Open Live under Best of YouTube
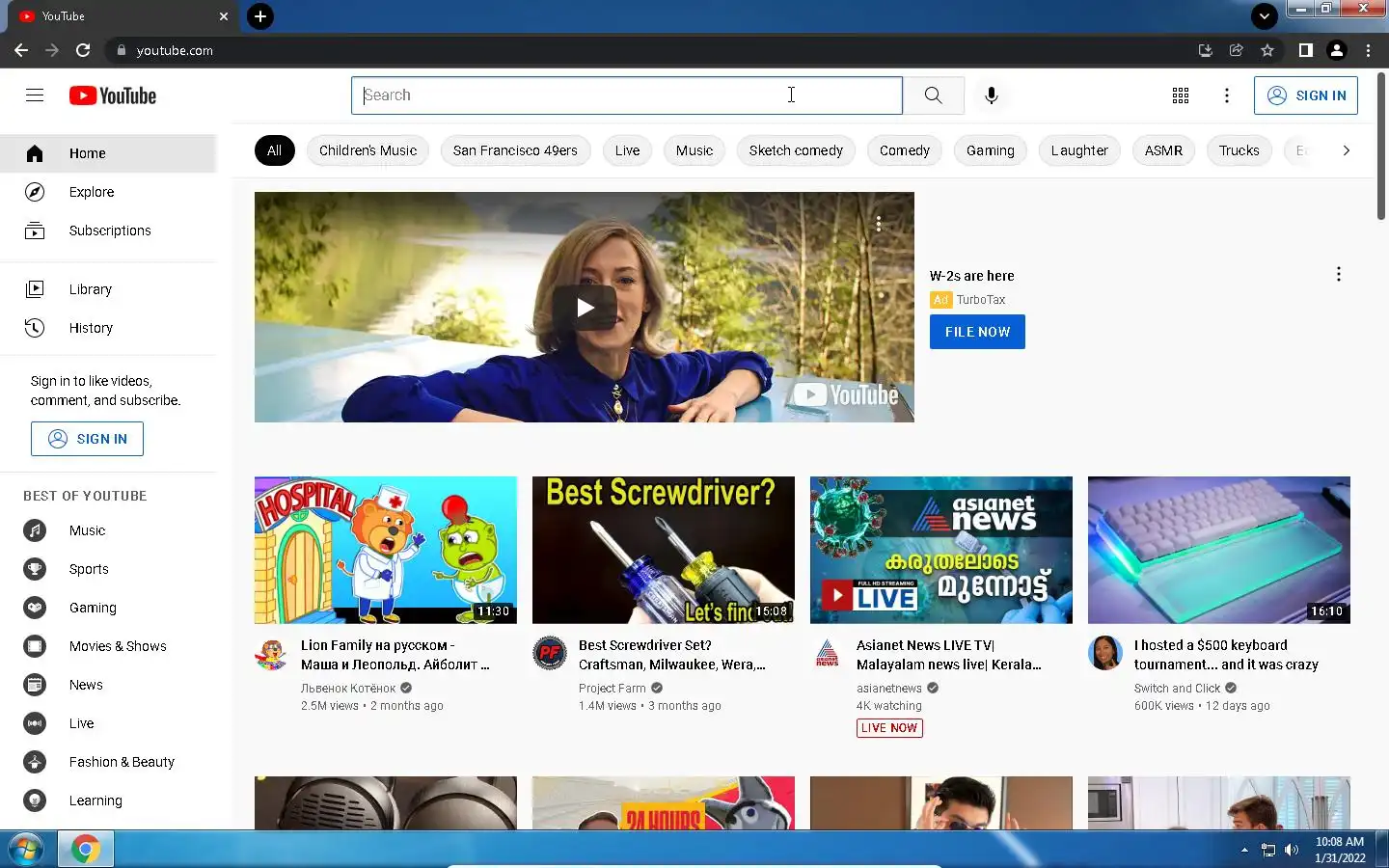This screenshot has width=1389, height=868. coord(108,723)
